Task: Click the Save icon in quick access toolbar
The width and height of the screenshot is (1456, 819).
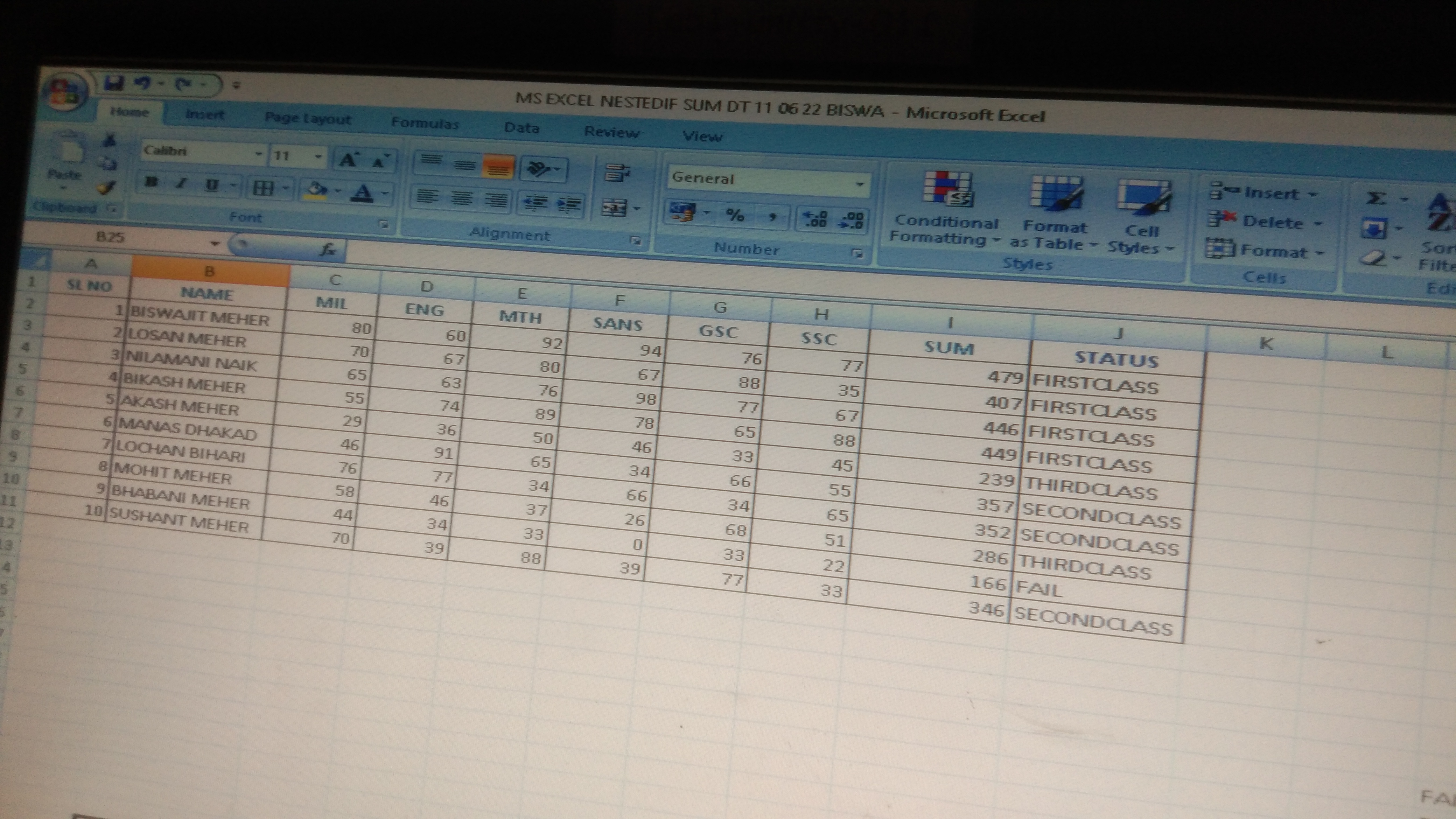Action: pos(115,84)
